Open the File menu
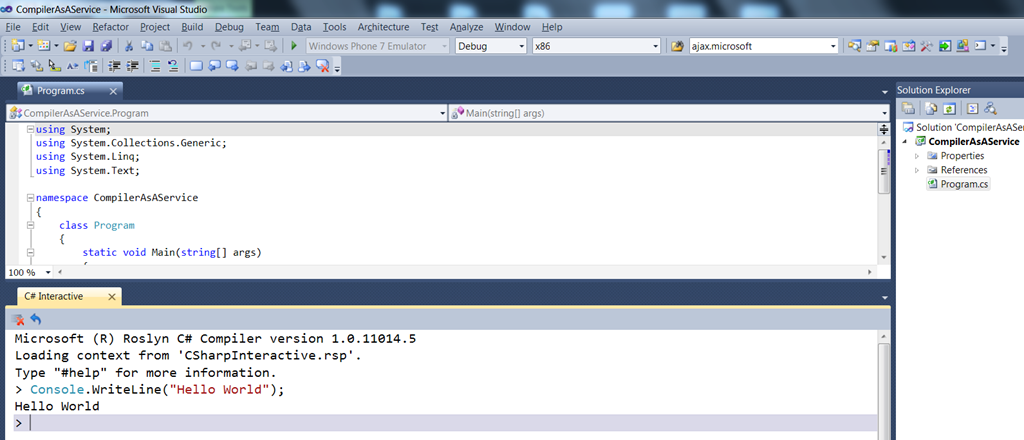Image resolution: width=1024 pixels, height=440 pixels. 13,27
